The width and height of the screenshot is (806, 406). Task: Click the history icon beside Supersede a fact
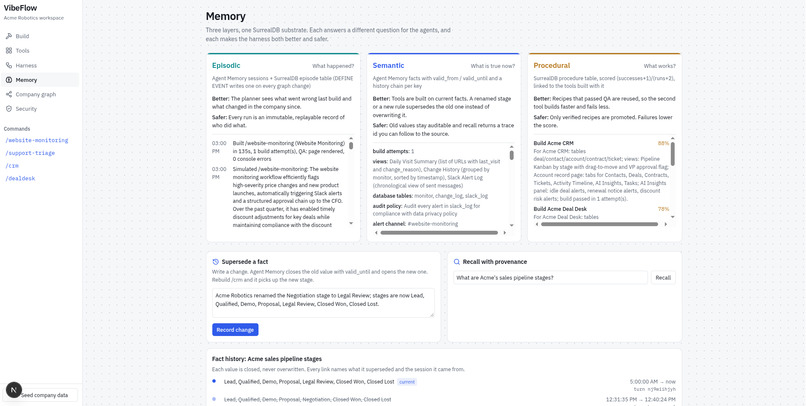(x=216, y=262)
